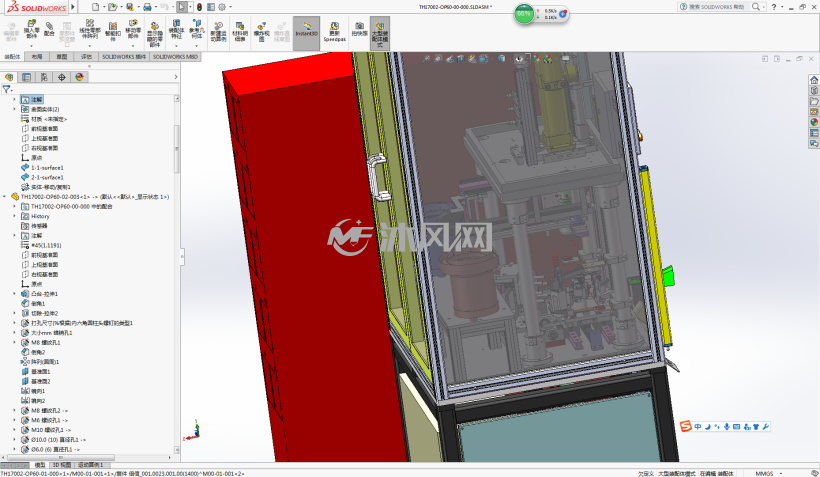Click the 插入零部件 (Insert Components) tool
This screenshot has width=820, height=477.
click(x=31, y=29)
